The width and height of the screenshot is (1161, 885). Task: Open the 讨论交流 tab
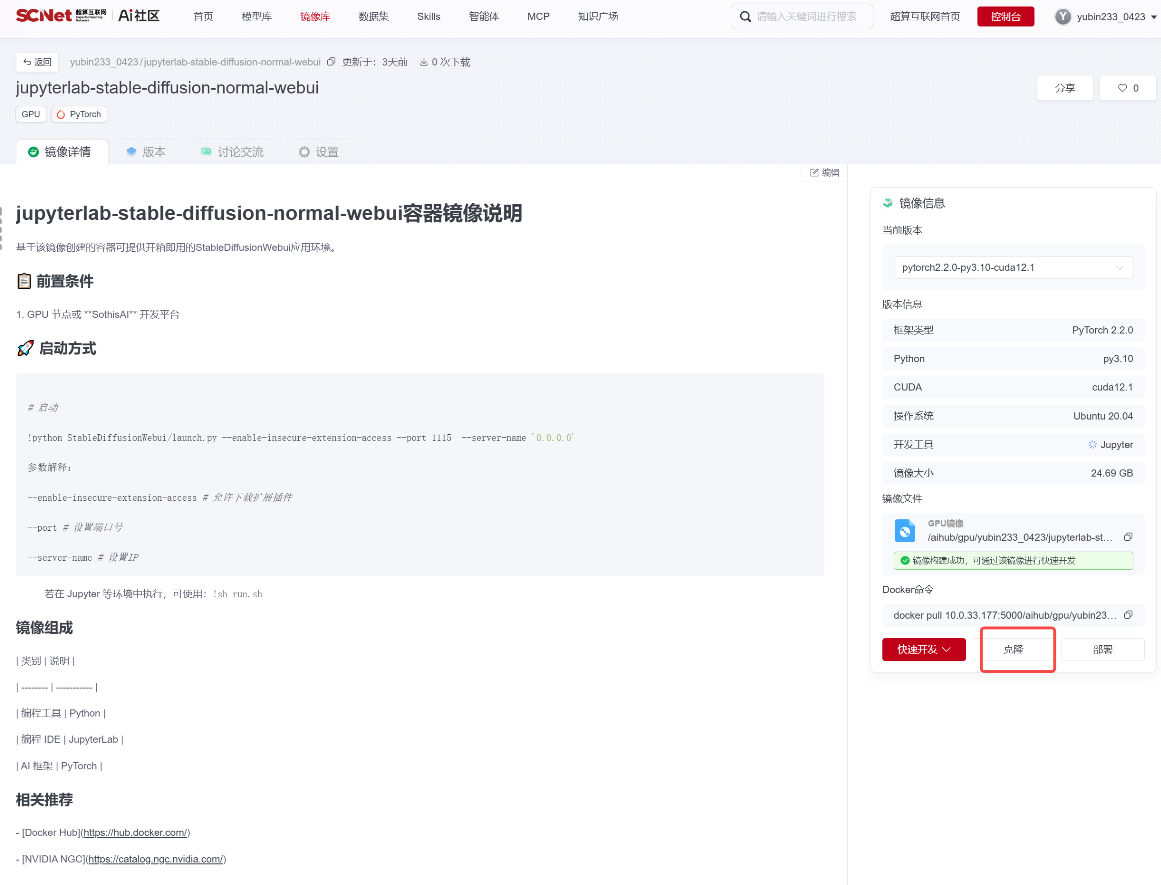tap(232, 152)
